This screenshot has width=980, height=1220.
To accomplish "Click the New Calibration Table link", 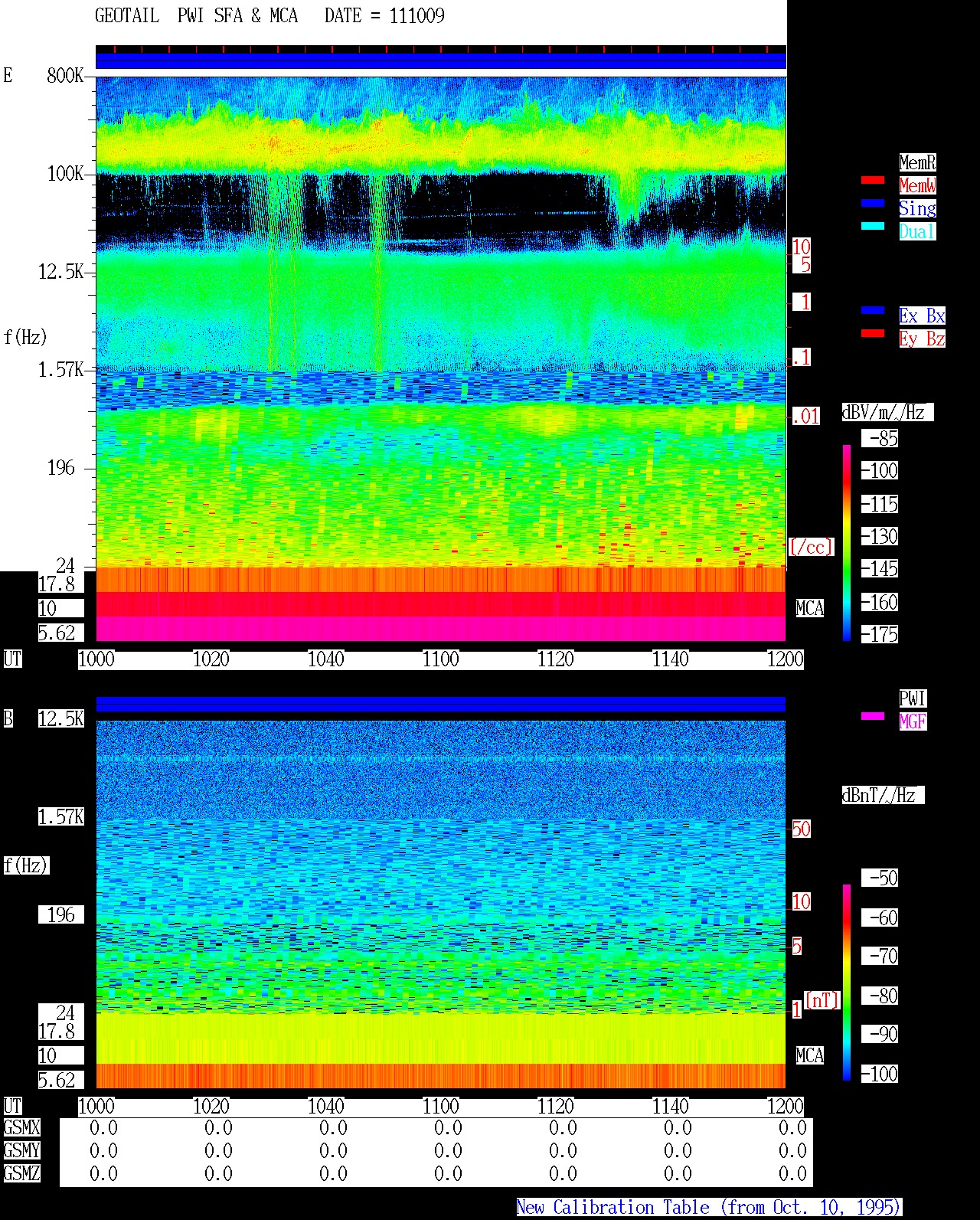I will (709, 1208).
